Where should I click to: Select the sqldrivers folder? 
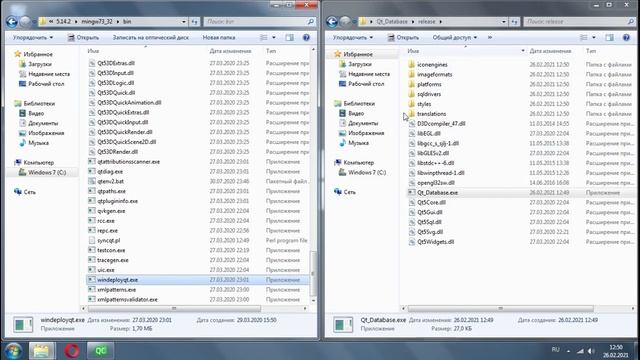429,94
